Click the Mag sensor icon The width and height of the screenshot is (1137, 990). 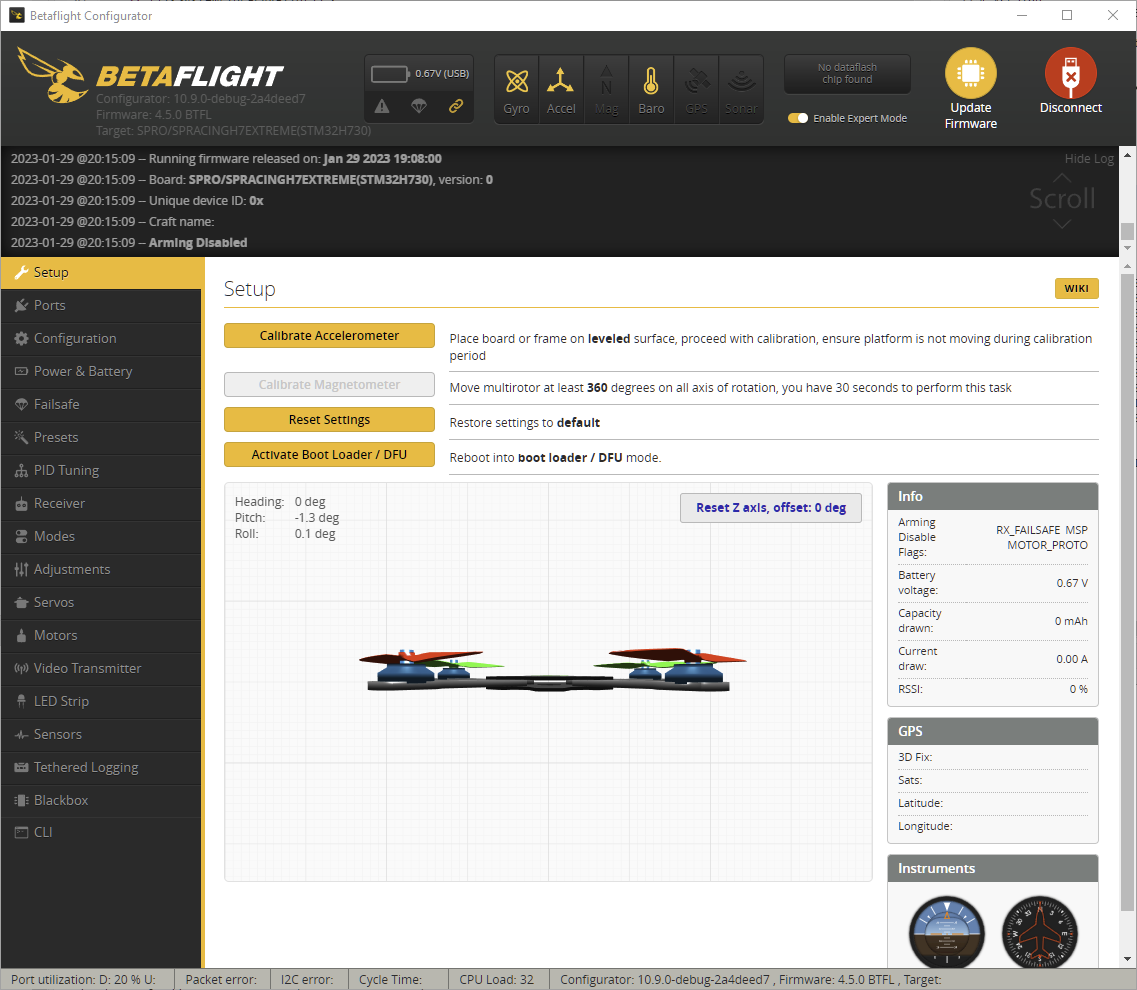tap(606, 81)
